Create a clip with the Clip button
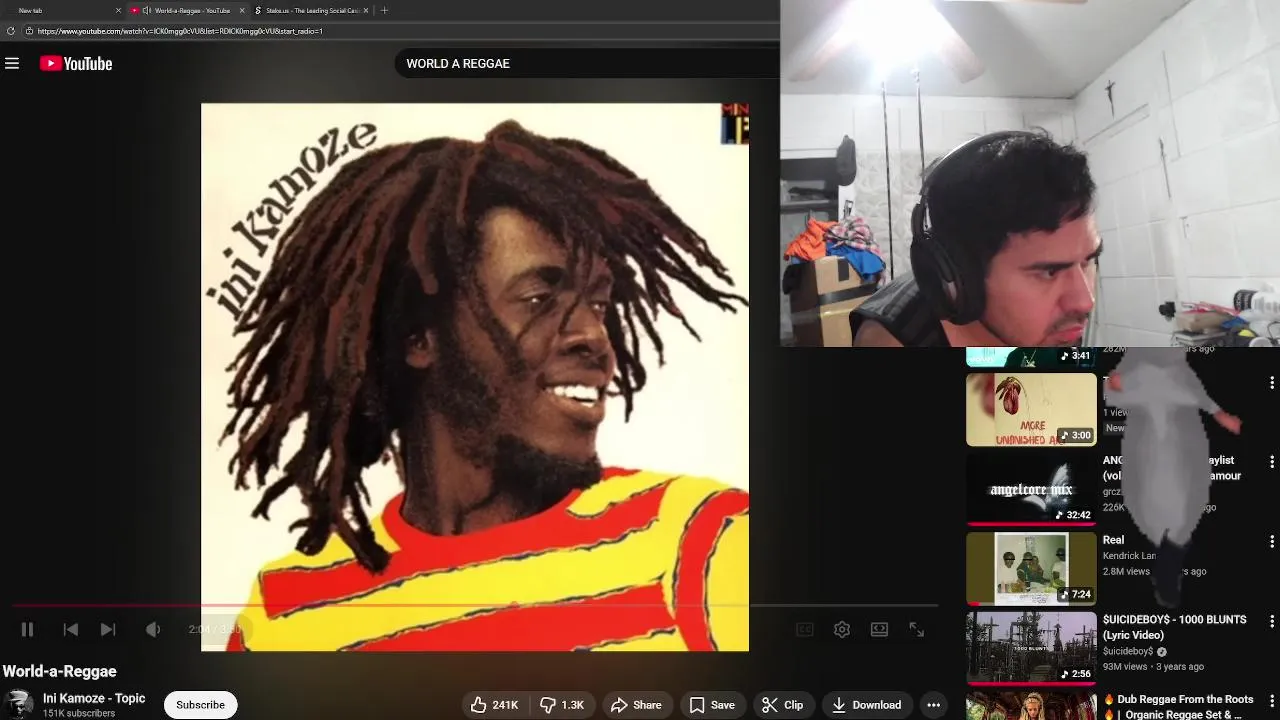The width and height of the screenshot is (1280, 720). pos(782,705)
